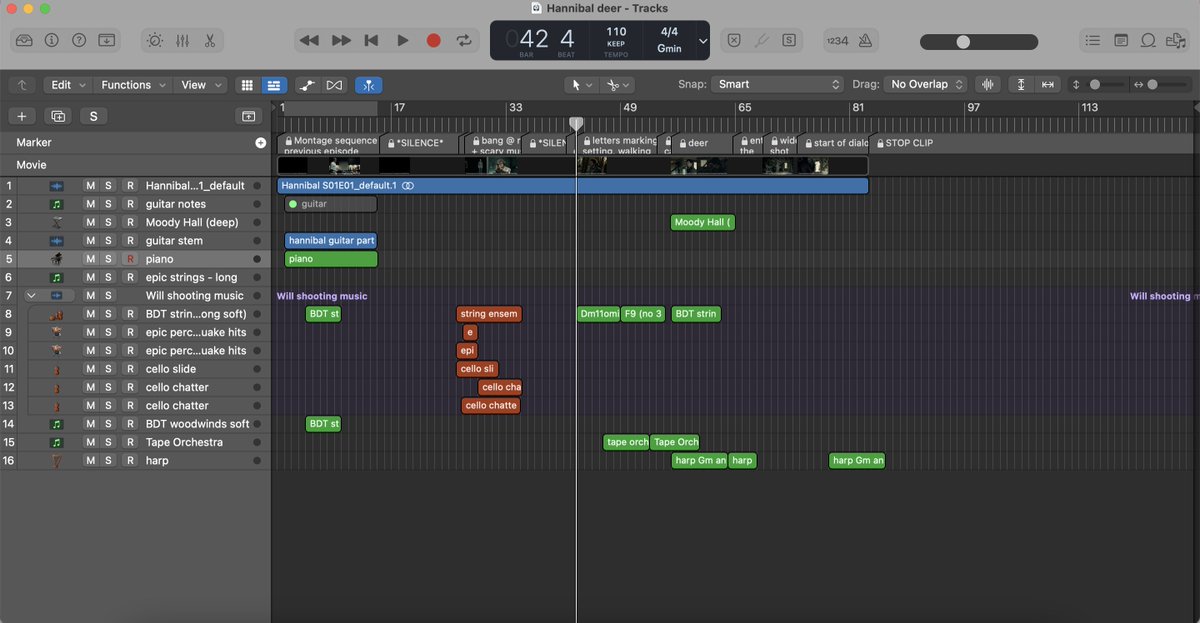Viewport: 1200px width, 623px height.
Task: Open the Tuner fork icon
Action: click(761, 41)
